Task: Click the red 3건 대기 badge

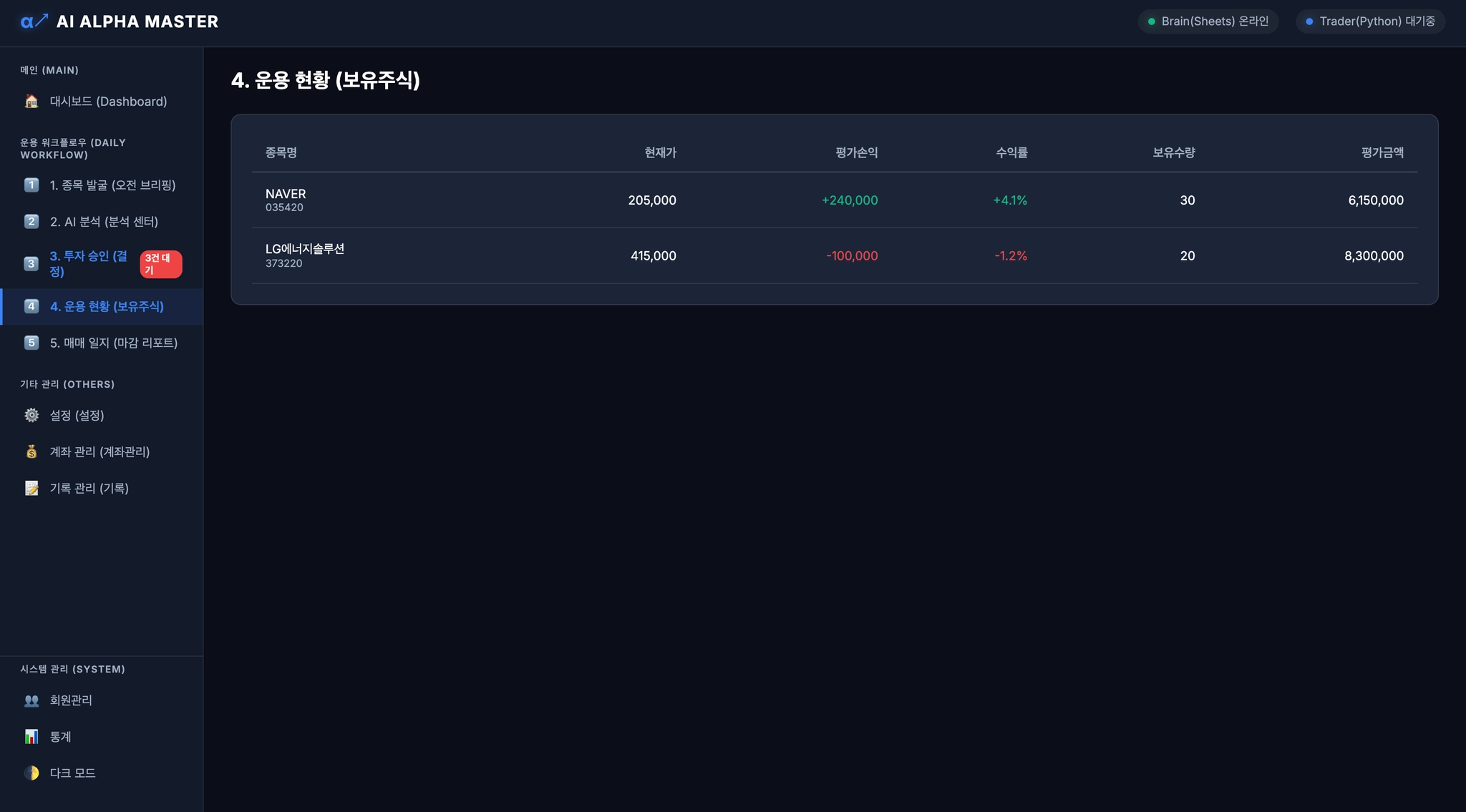Action: (160, 264)
